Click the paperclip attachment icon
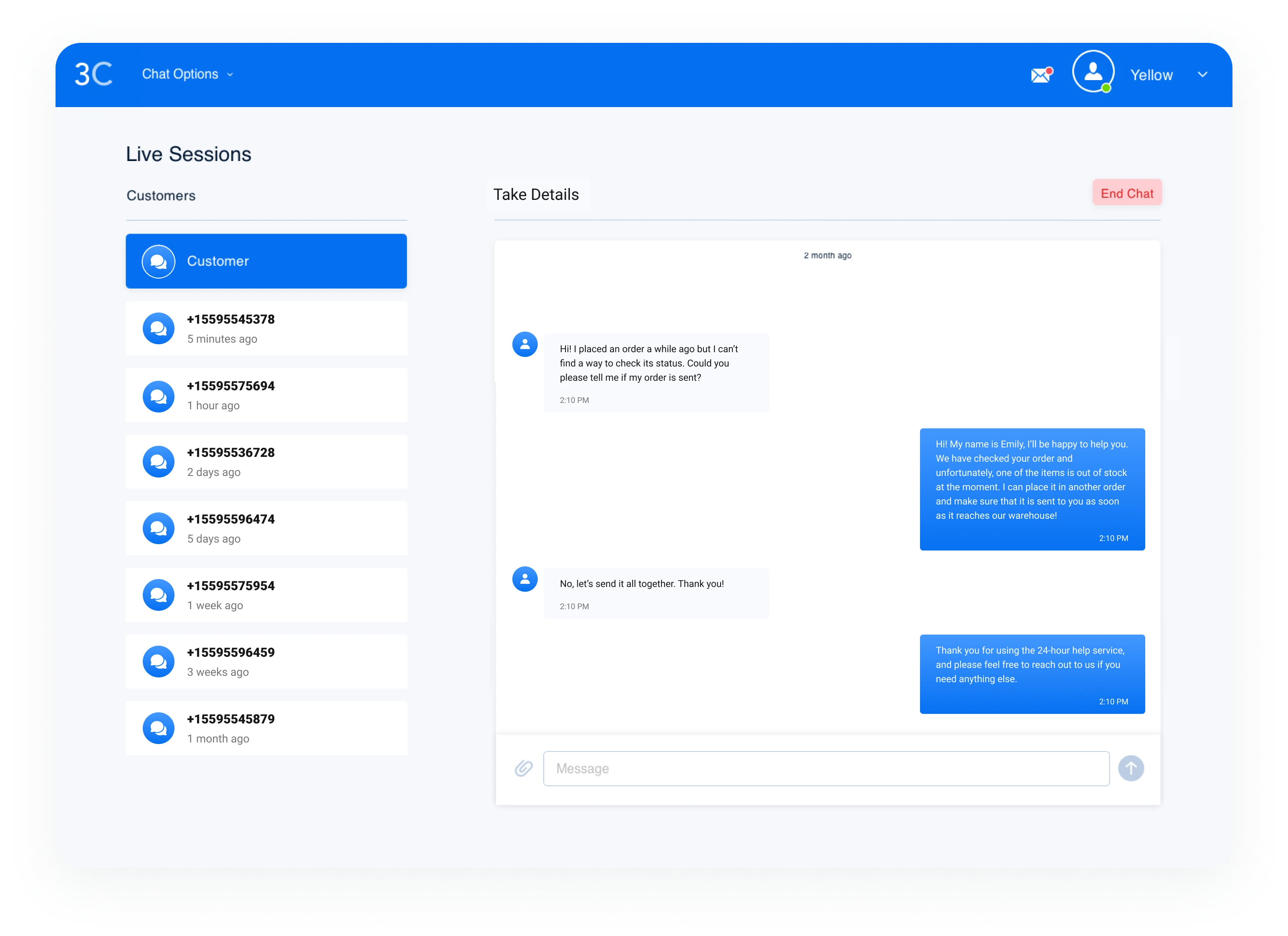Viewport: 1288px width, 936px height. click(523, 769)
